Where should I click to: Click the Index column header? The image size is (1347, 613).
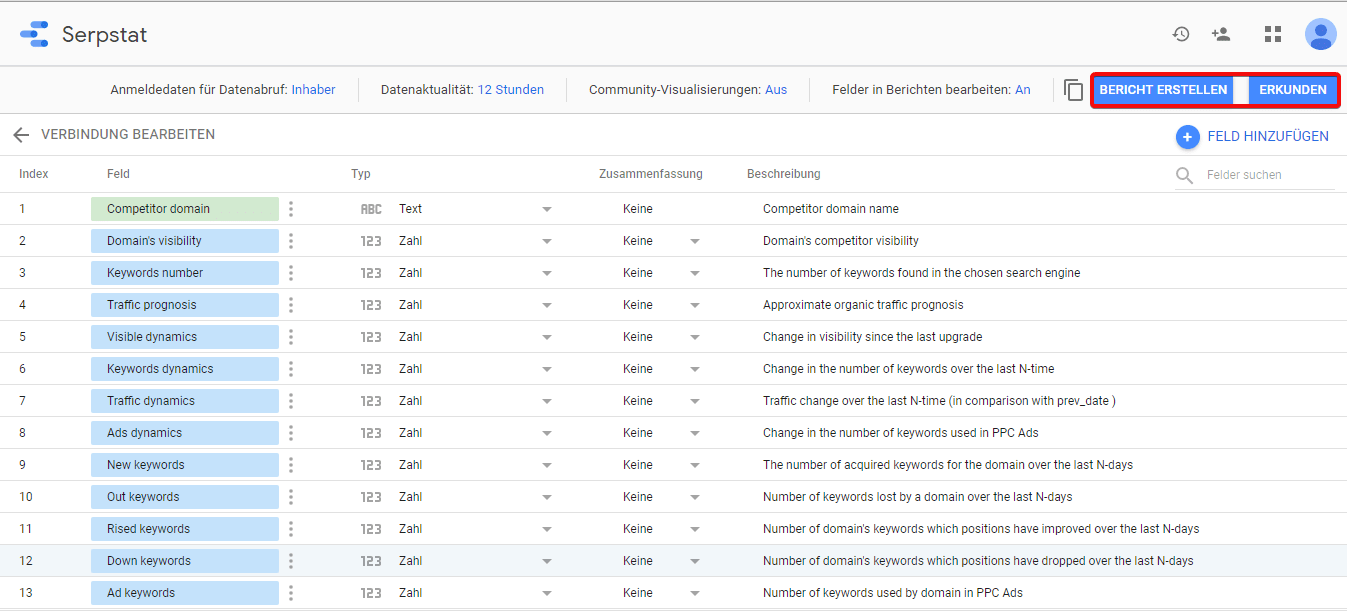(x=34, y=174)
